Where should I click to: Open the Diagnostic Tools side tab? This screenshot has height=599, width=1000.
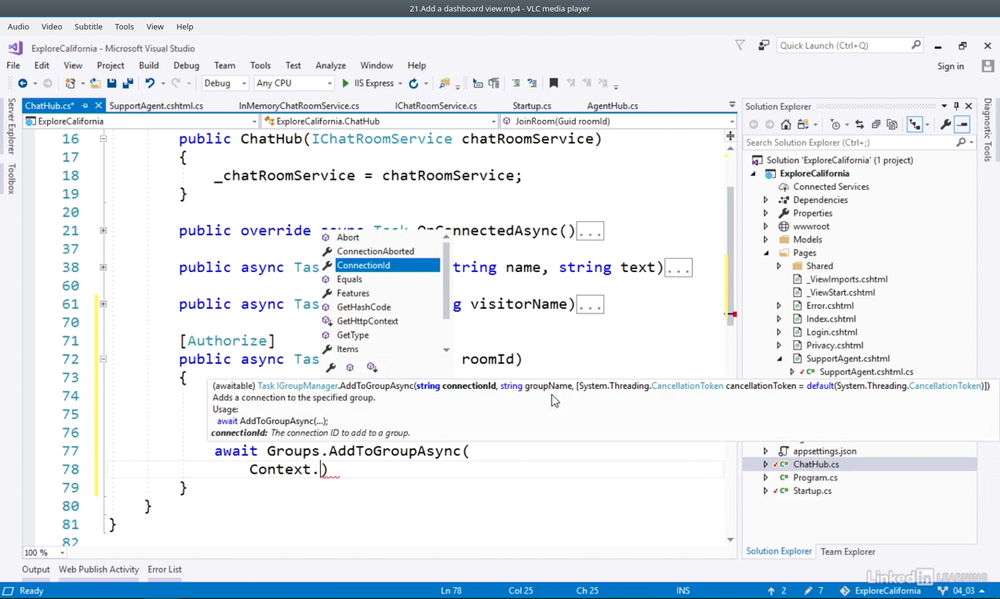coord(987,130)
